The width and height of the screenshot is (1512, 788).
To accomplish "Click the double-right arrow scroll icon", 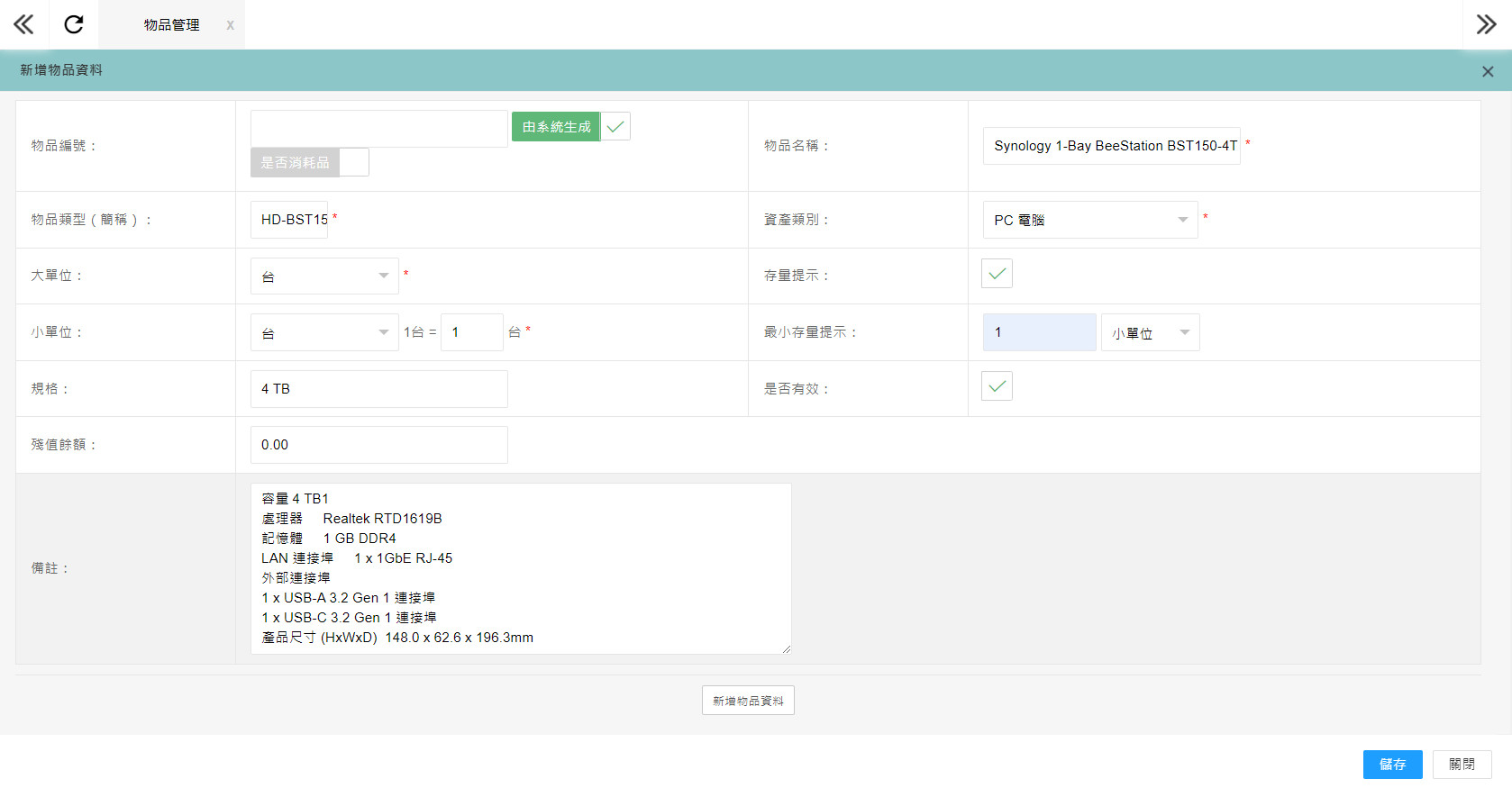I will coord(1486,24).
